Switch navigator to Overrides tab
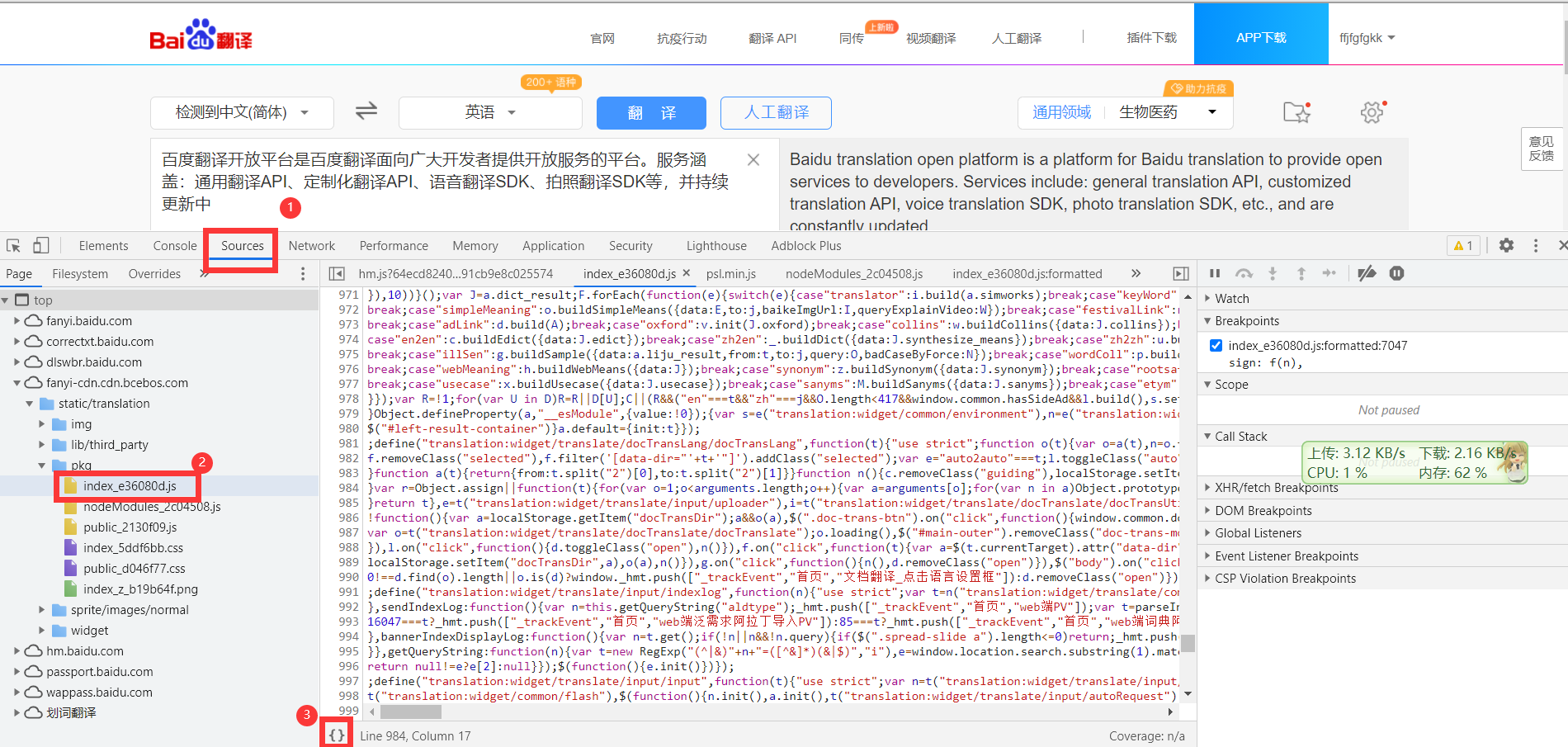Viewport: 1568px width, 747px height. (x=154, y=273)
